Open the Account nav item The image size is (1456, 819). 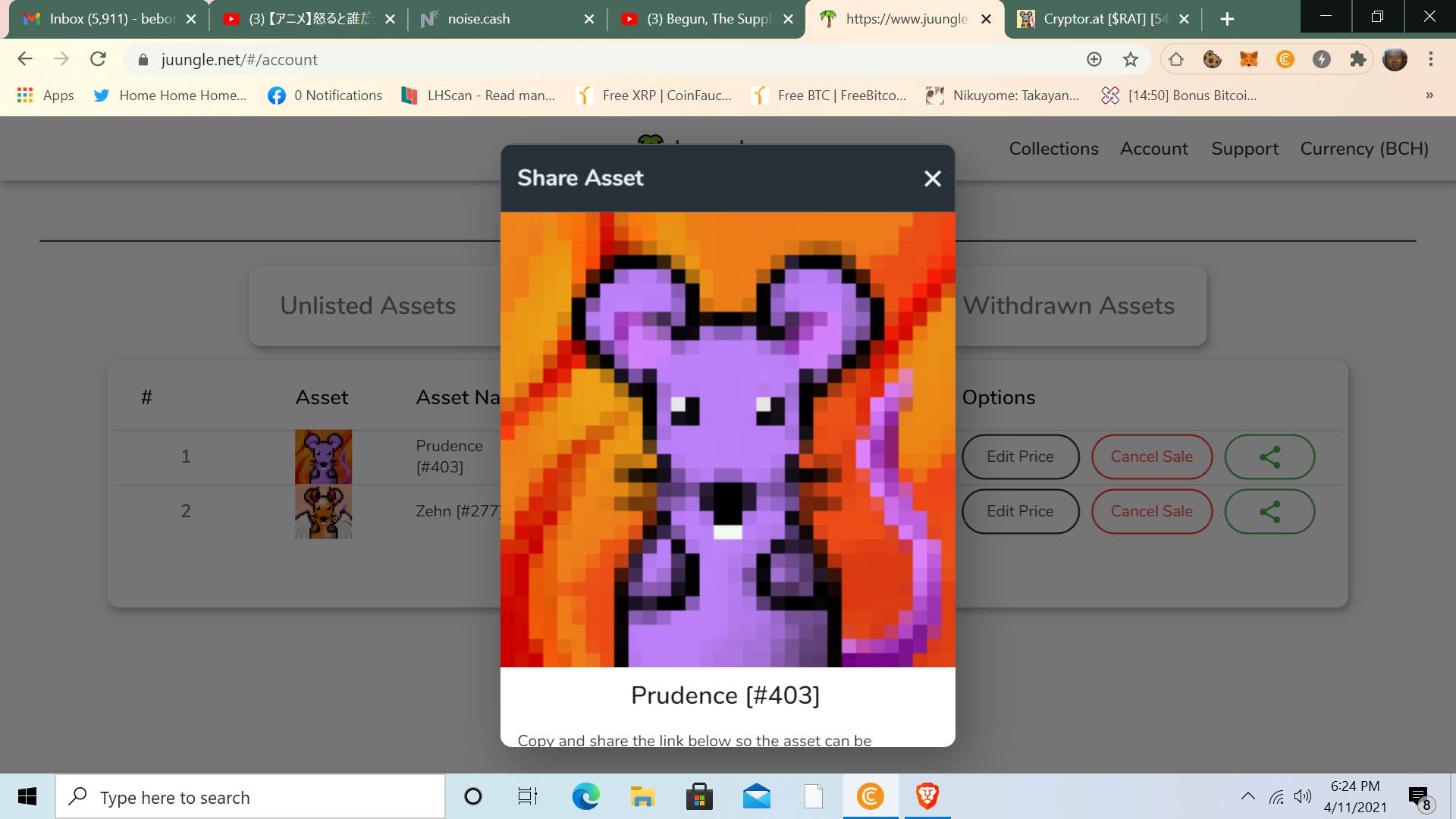click(x=1154, y=149)
